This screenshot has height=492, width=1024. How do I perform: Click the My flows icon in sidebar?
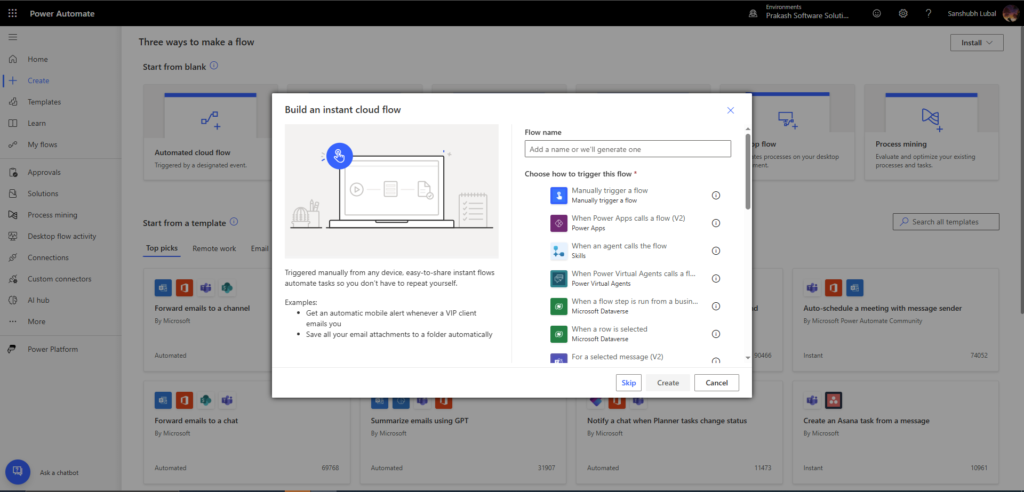(12, 144)
